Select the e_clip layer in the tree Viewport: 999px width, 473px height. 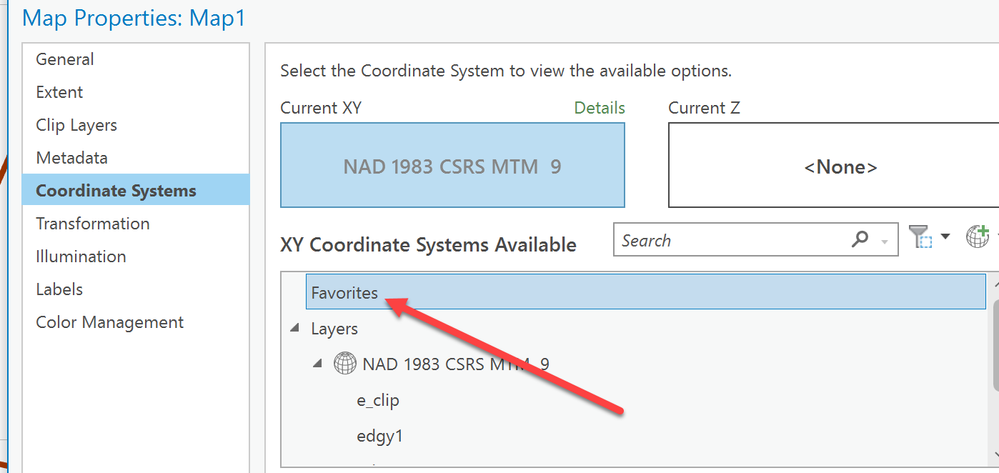(x=378, y=400)
